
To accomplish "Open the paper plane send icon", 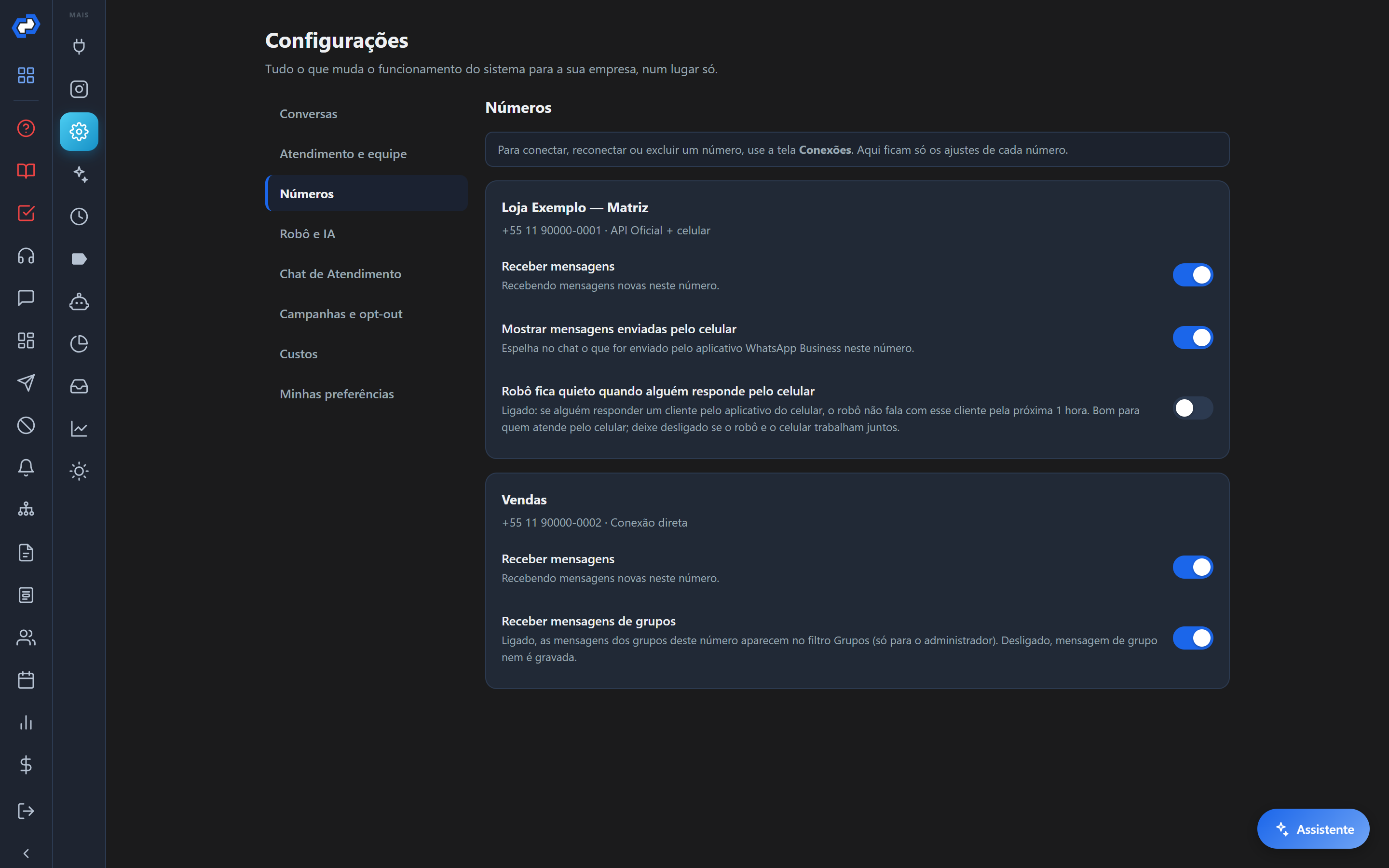I will click(x=26, y=383).
